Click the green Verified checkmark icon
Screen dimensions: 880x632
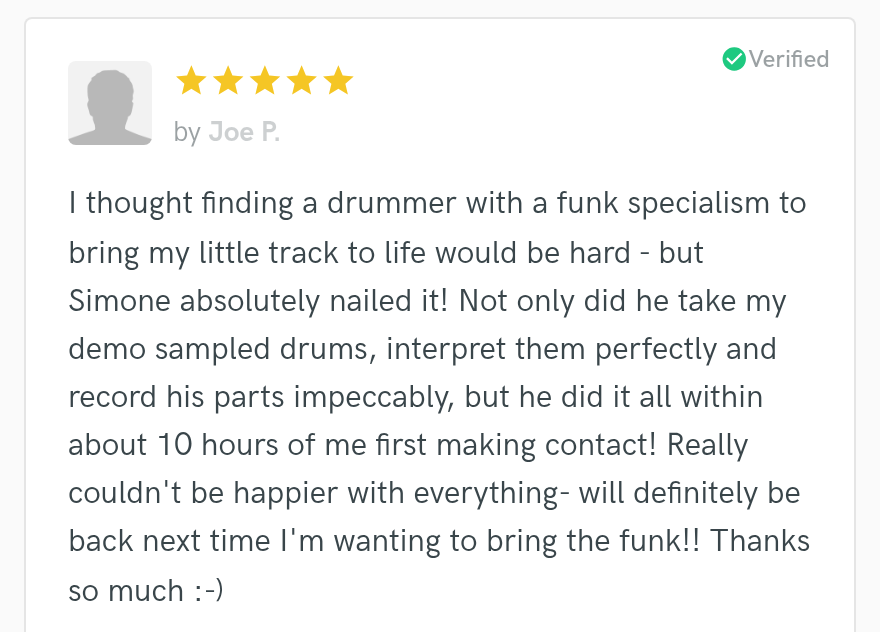pos(734,59)
